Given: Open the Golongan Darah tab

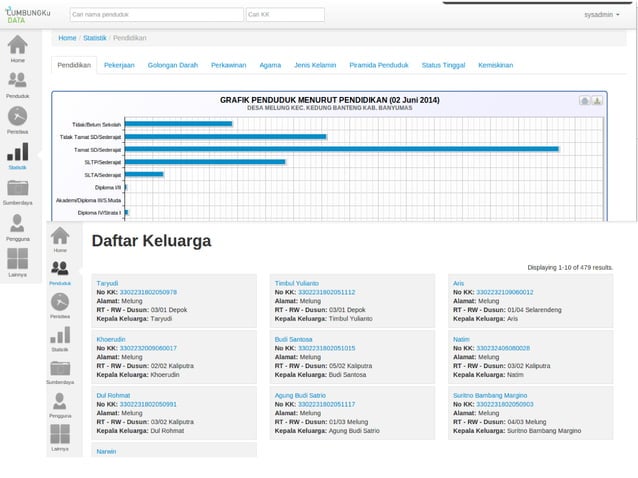Looking at the screenshot, I should 172,65.
